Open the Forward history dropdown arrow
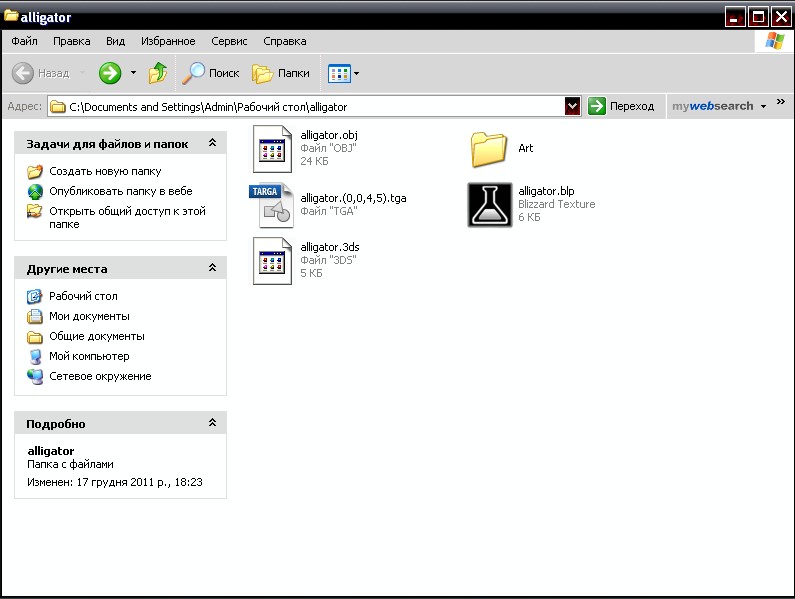Image resolution: width=795 pixels, height=599 pixels. [133, 73]
